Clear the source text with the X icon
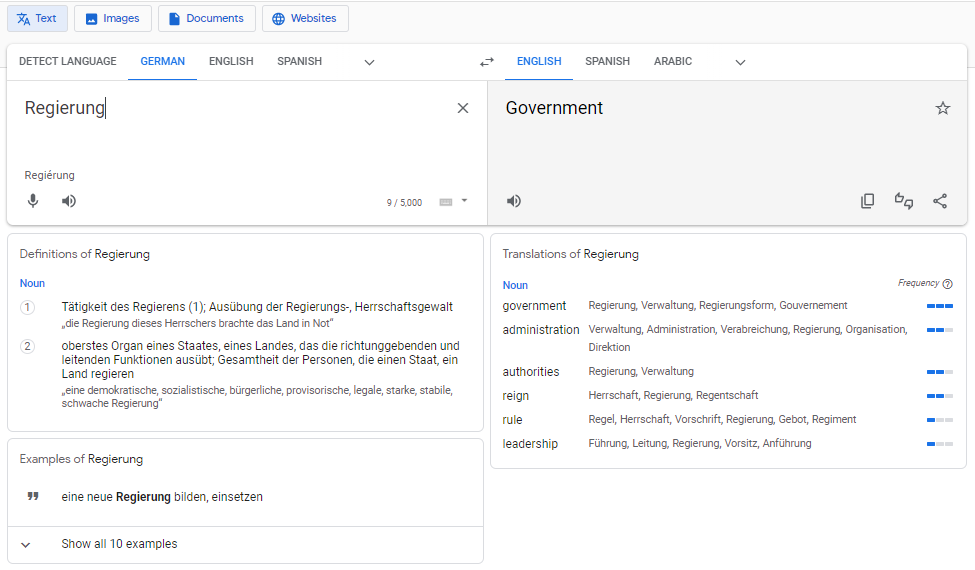 pos(463,108)
